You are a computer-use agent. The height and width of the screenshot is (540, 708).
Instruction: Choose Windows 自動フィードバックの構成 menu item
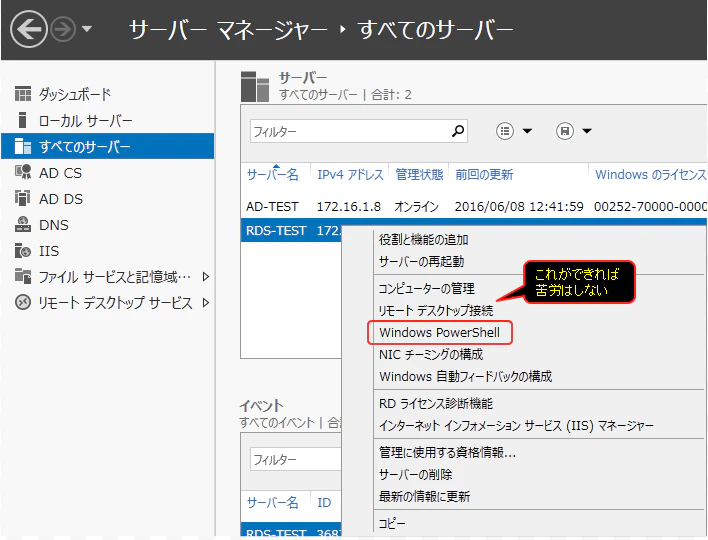[x=466, y=377]
